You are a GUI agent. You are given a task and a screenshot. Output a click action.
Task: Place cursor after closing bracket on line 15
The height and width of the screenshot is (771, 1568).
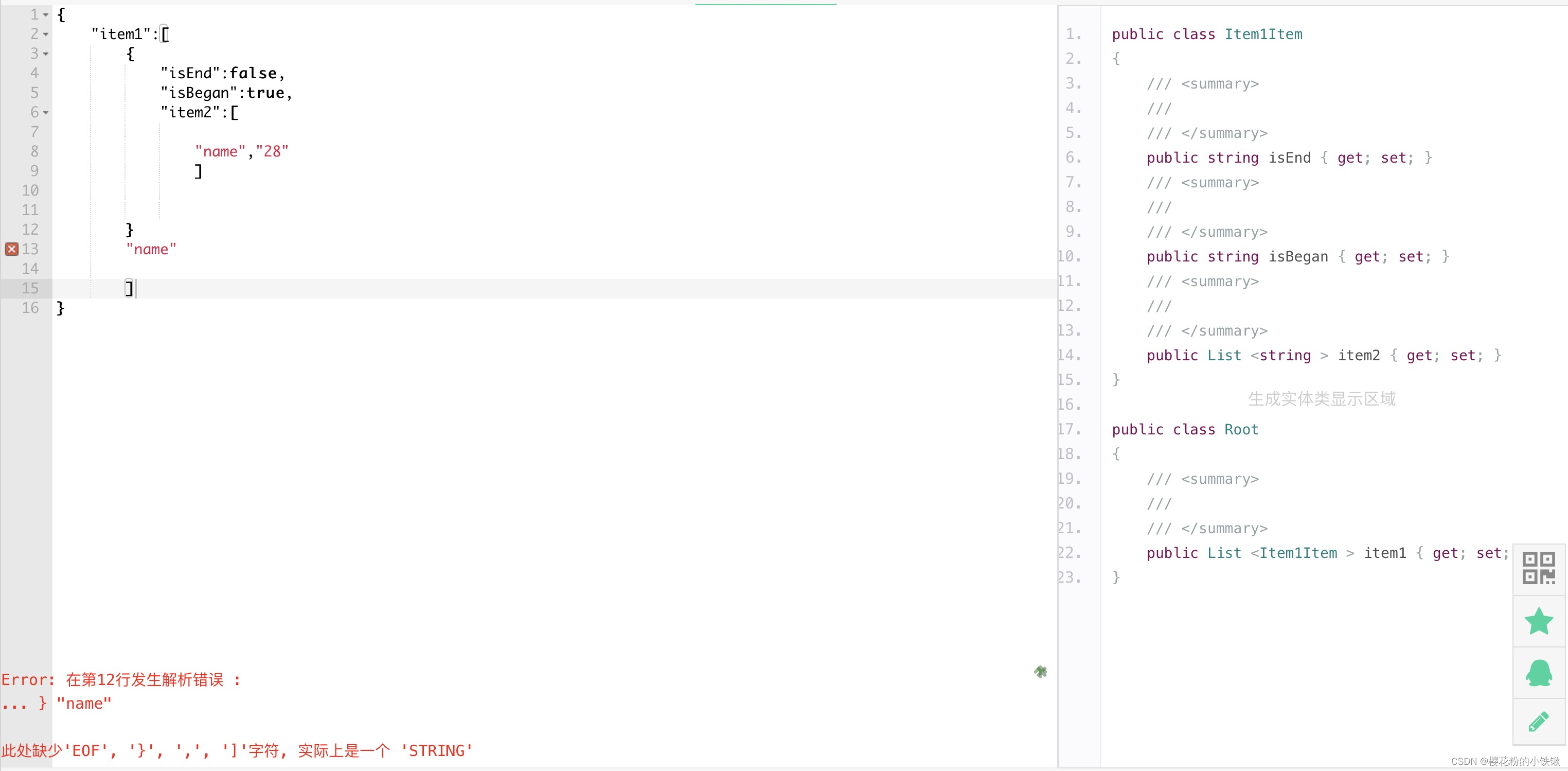[x=134, y=288]
